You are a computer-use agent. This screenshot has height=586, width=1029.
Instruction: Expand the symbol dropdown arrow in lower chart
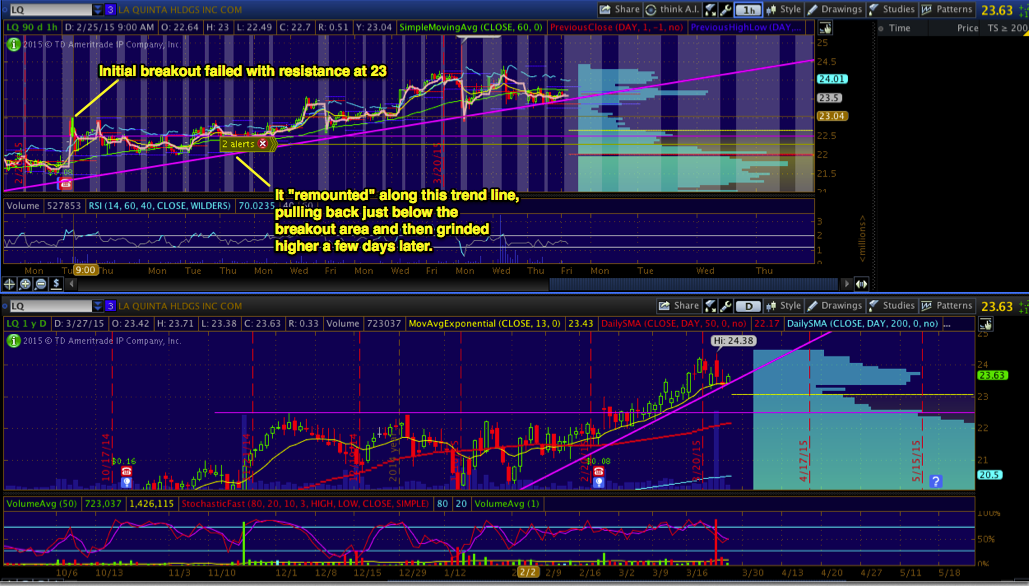98,306
